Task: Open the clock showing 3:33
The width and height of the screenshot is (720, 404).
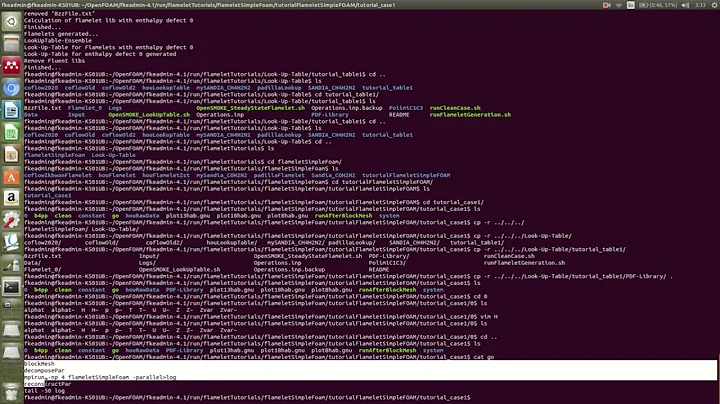Action: tap(700, 5)
